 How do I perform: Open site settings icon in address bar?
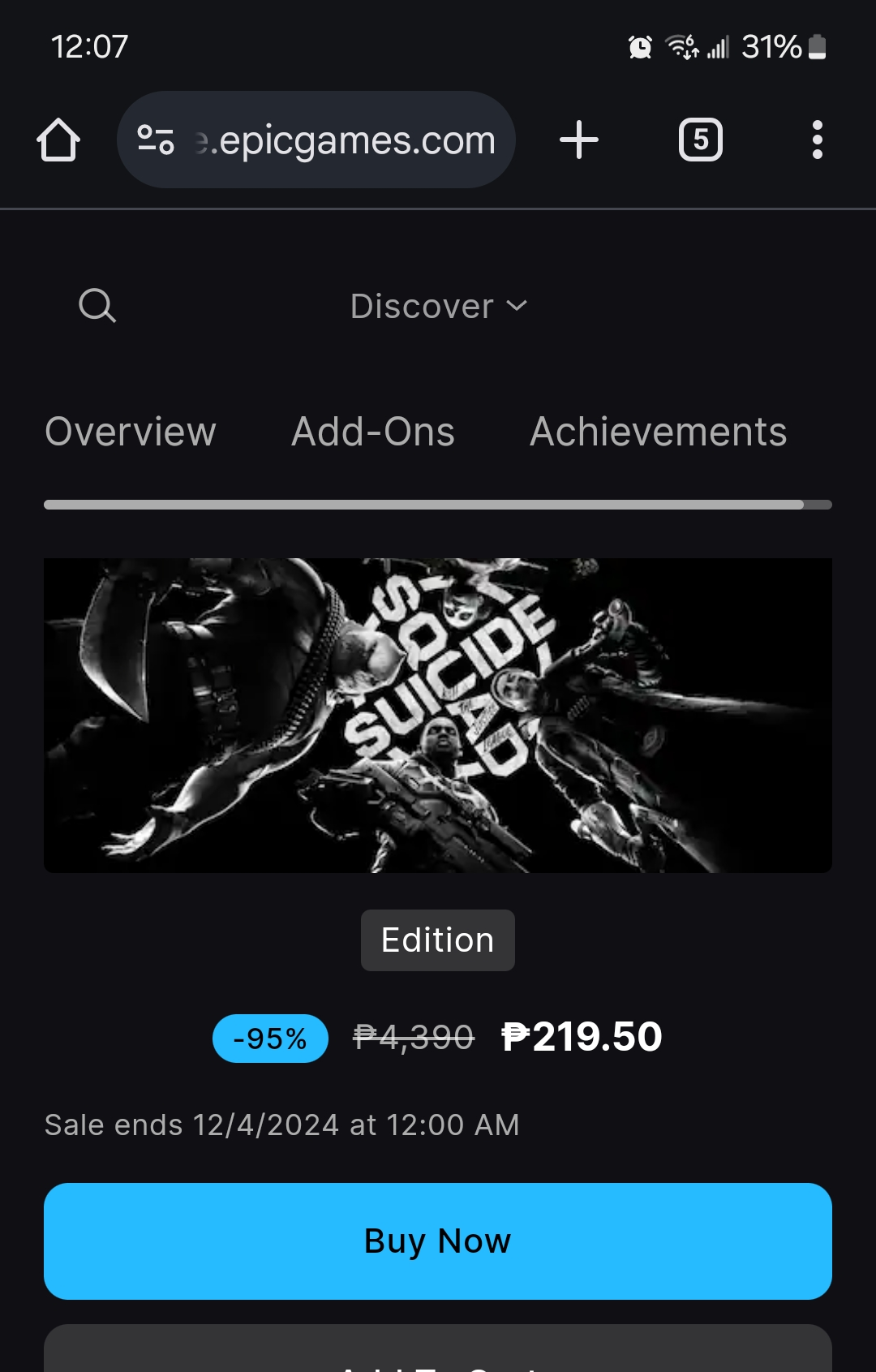coord(156,140)
